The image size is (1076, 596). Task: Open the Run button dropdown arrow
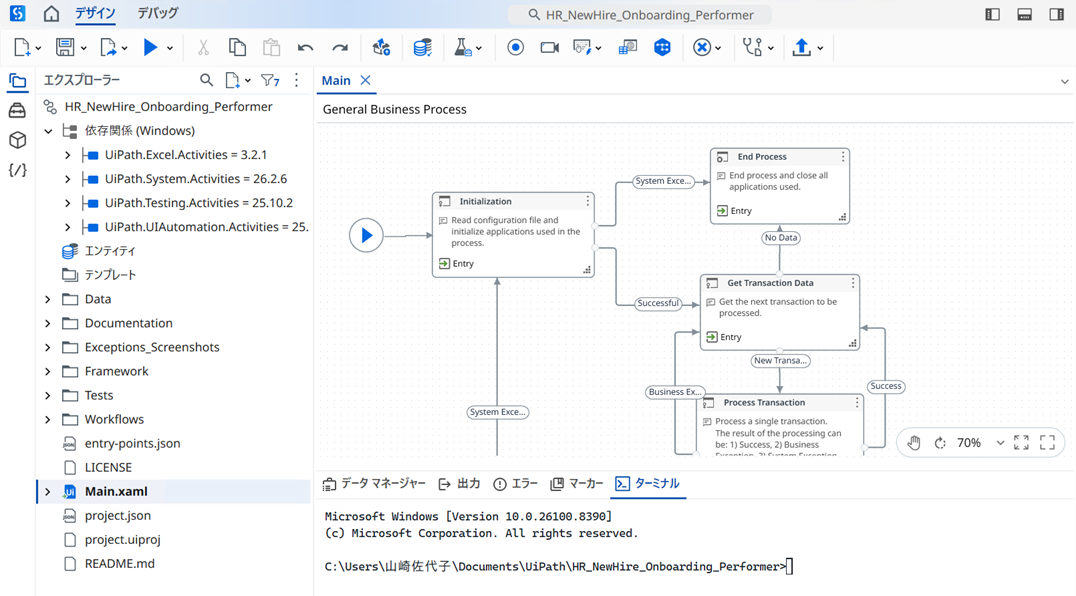point(169,48)
